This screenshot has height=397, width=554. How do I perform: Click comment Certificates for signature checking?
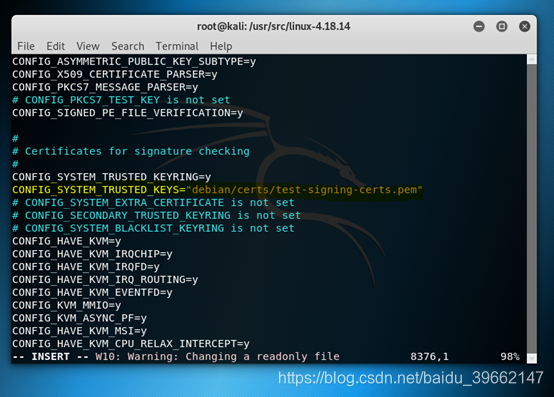pos(131,151)
